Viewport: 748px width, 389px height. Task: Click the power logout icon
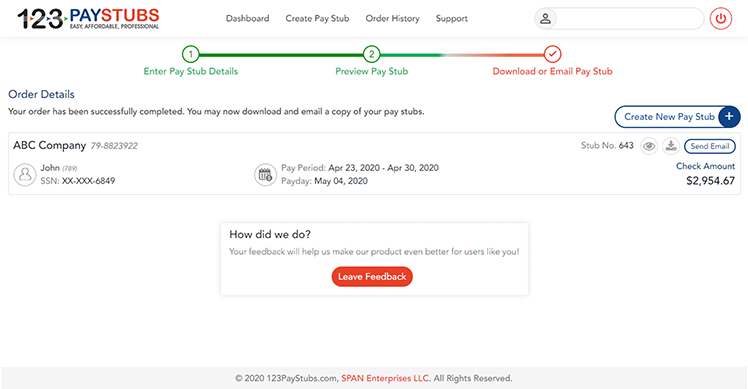720,19
